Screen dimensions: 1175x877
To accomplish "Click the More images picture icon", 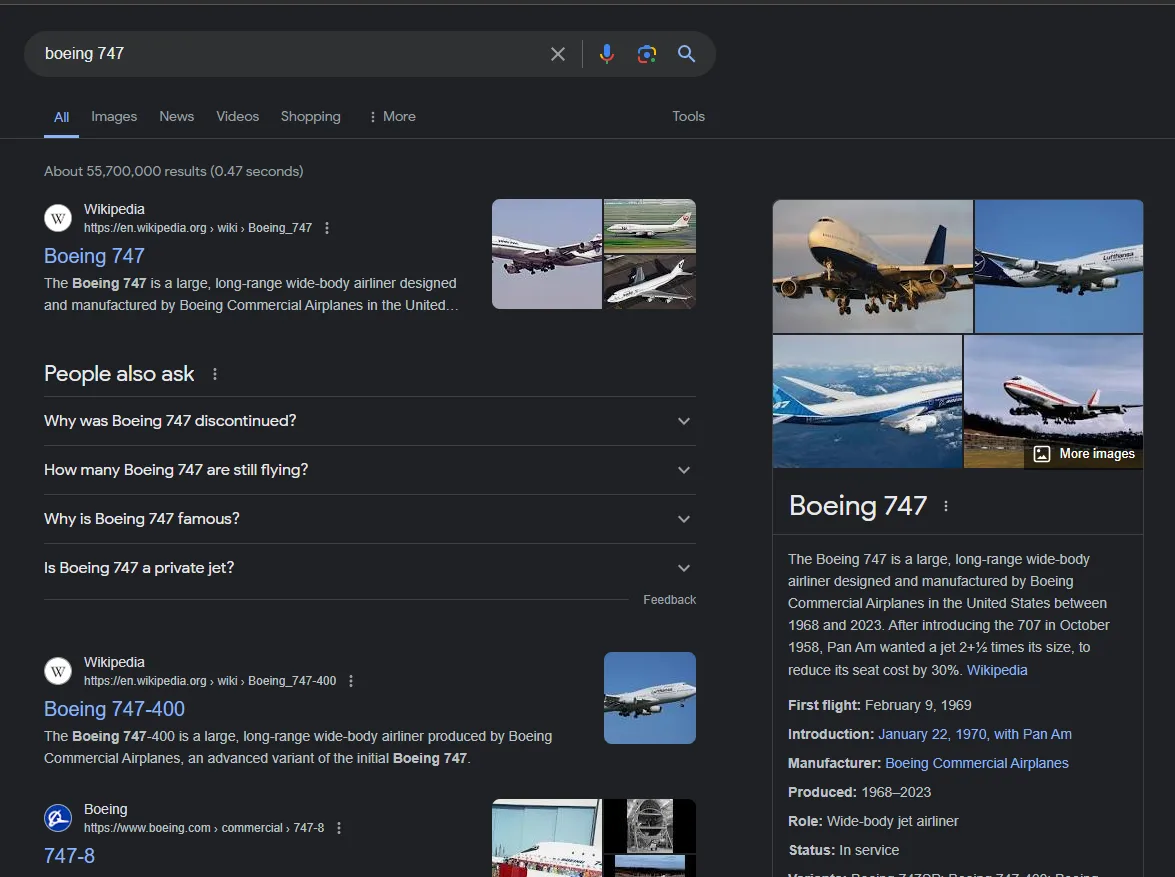I will click(1042, 453).
